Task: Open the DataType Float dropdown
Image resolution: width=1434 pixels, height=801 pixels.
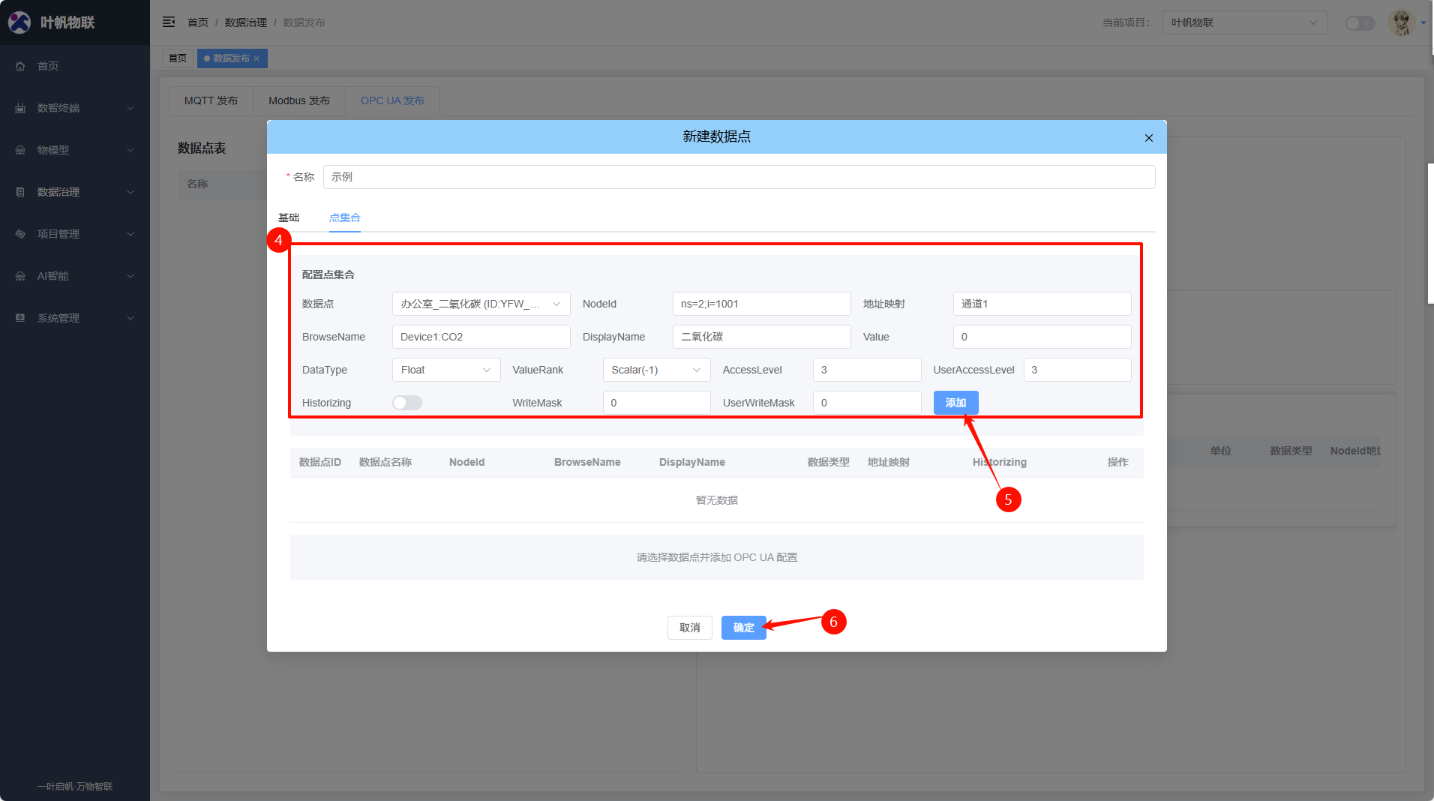Action: 445,370
